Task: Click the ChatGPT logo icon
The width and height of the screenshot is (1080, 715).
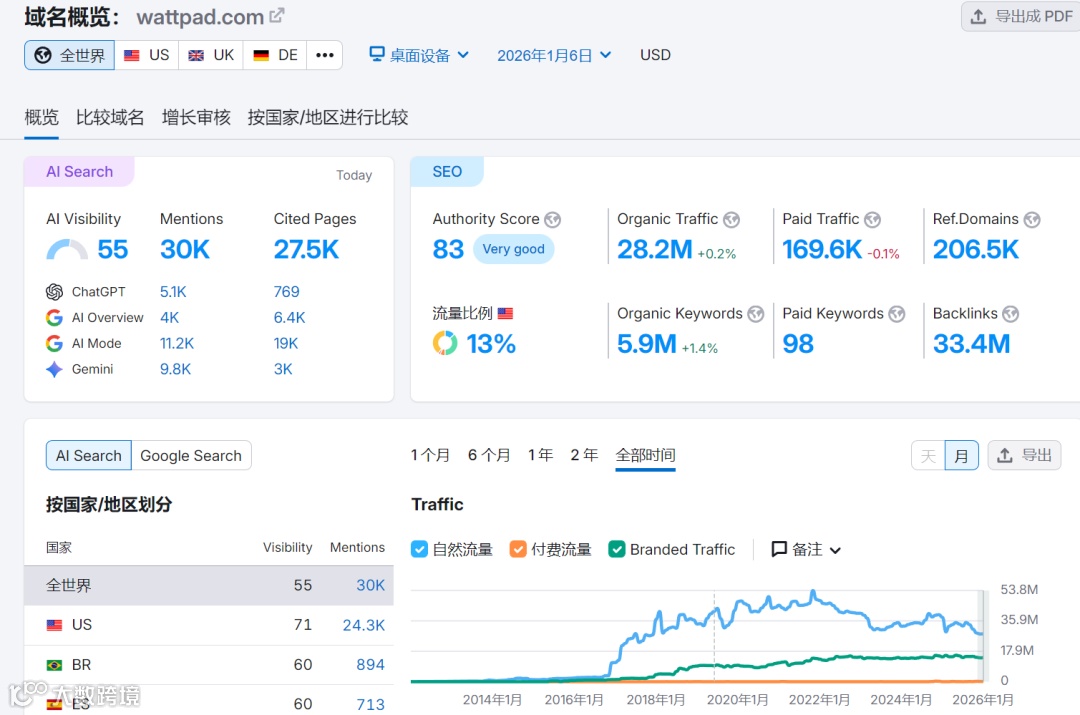Action: point(54,292)
